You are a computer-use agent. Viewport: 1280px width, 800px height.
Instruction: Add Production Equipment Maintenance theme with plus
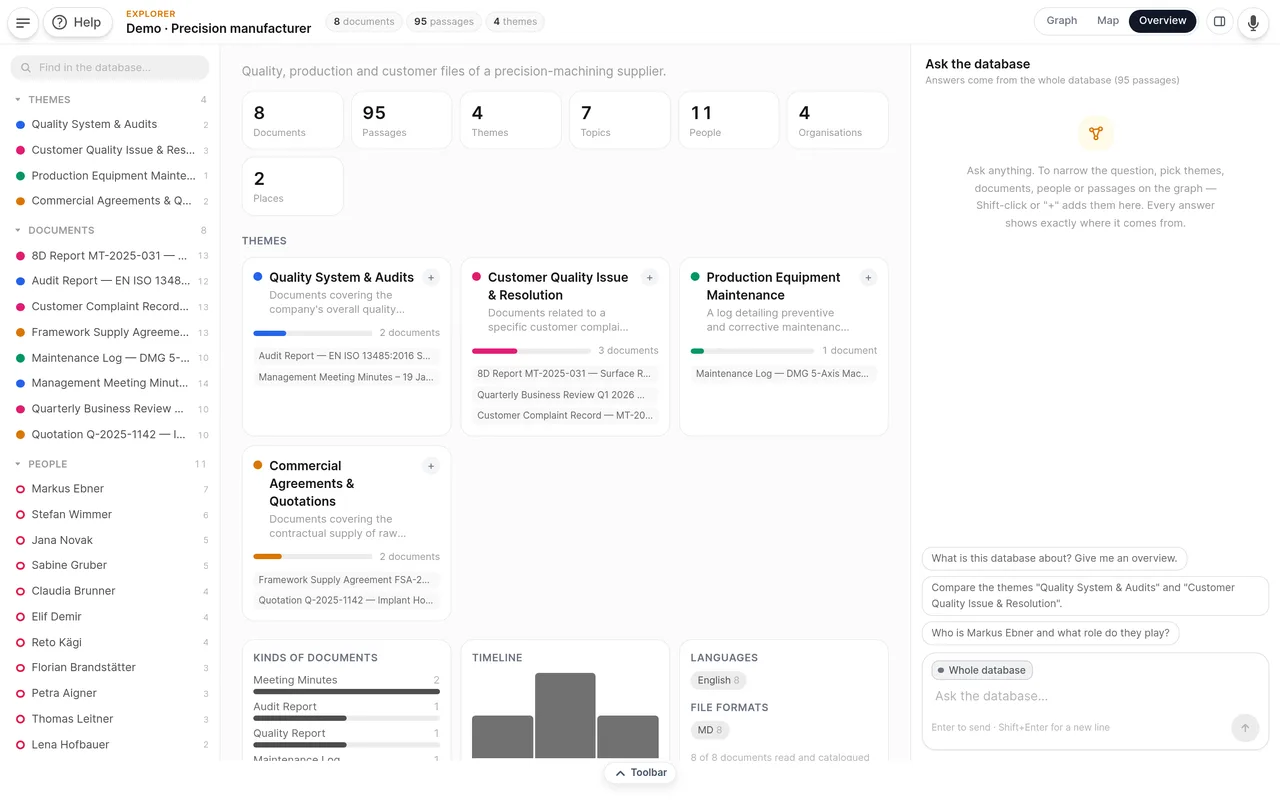[868, 278]
